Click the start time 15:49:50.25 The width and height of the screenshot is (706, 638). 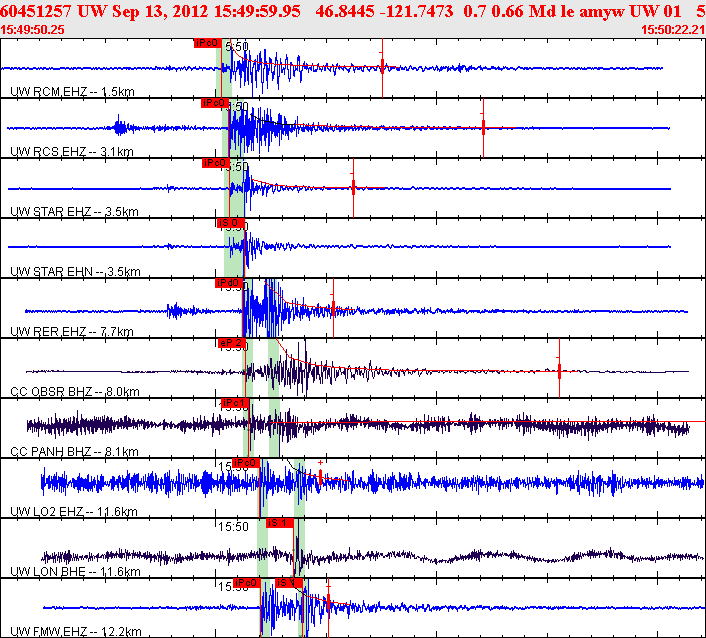pos(32,30)
